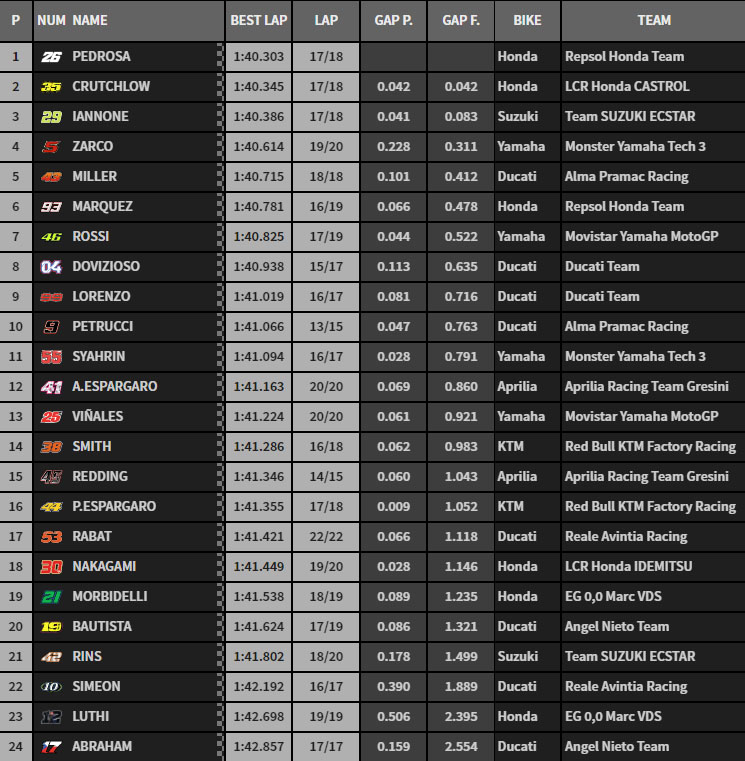Click Crutchlow's number 35 rider icon
Viewport: 745px width, 761px height.
(51, 87)
